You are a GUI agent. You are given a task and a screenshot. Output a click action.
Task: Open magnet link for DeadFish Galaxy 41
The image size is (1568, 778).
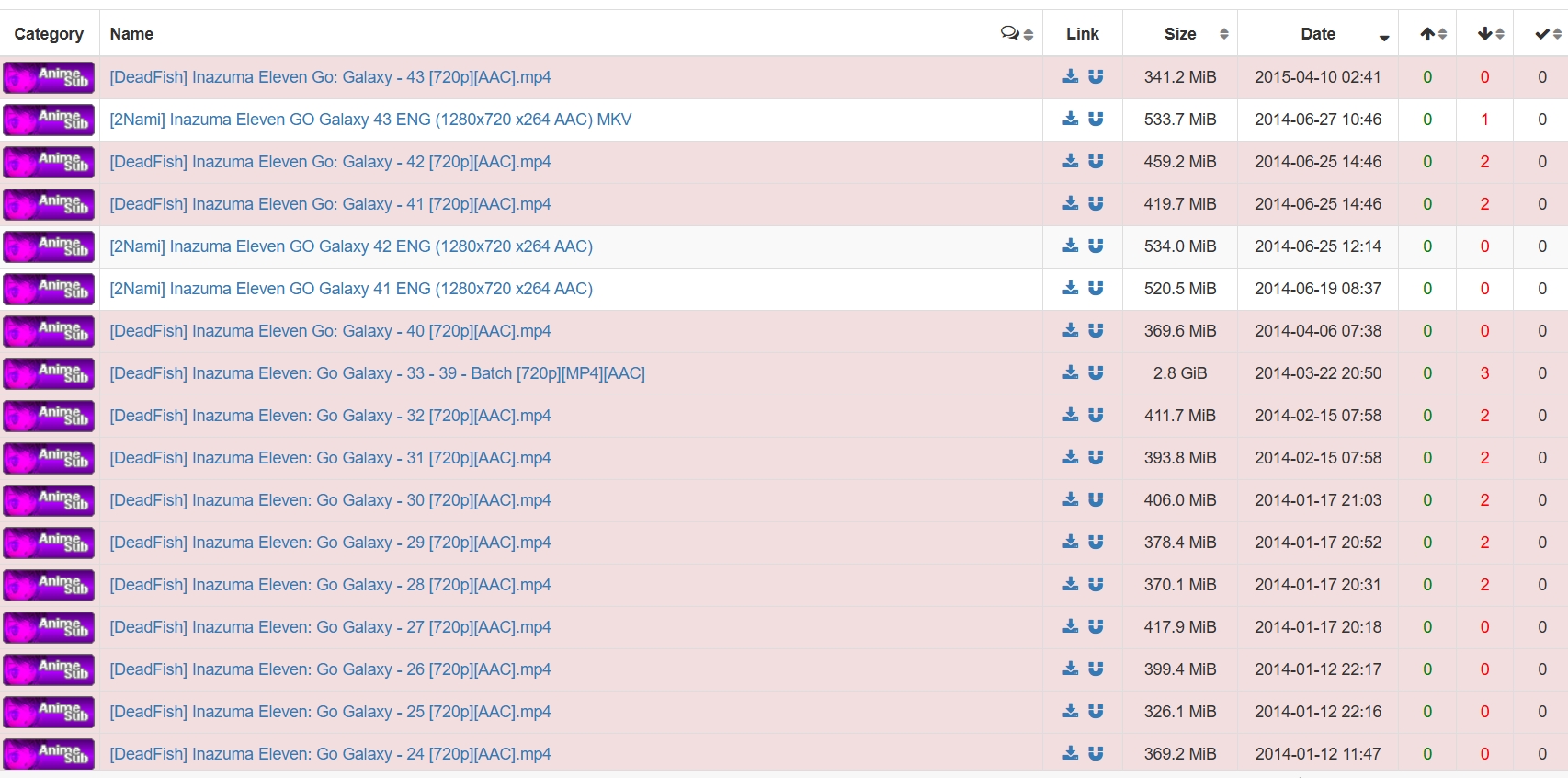[x=1096, y=203]
